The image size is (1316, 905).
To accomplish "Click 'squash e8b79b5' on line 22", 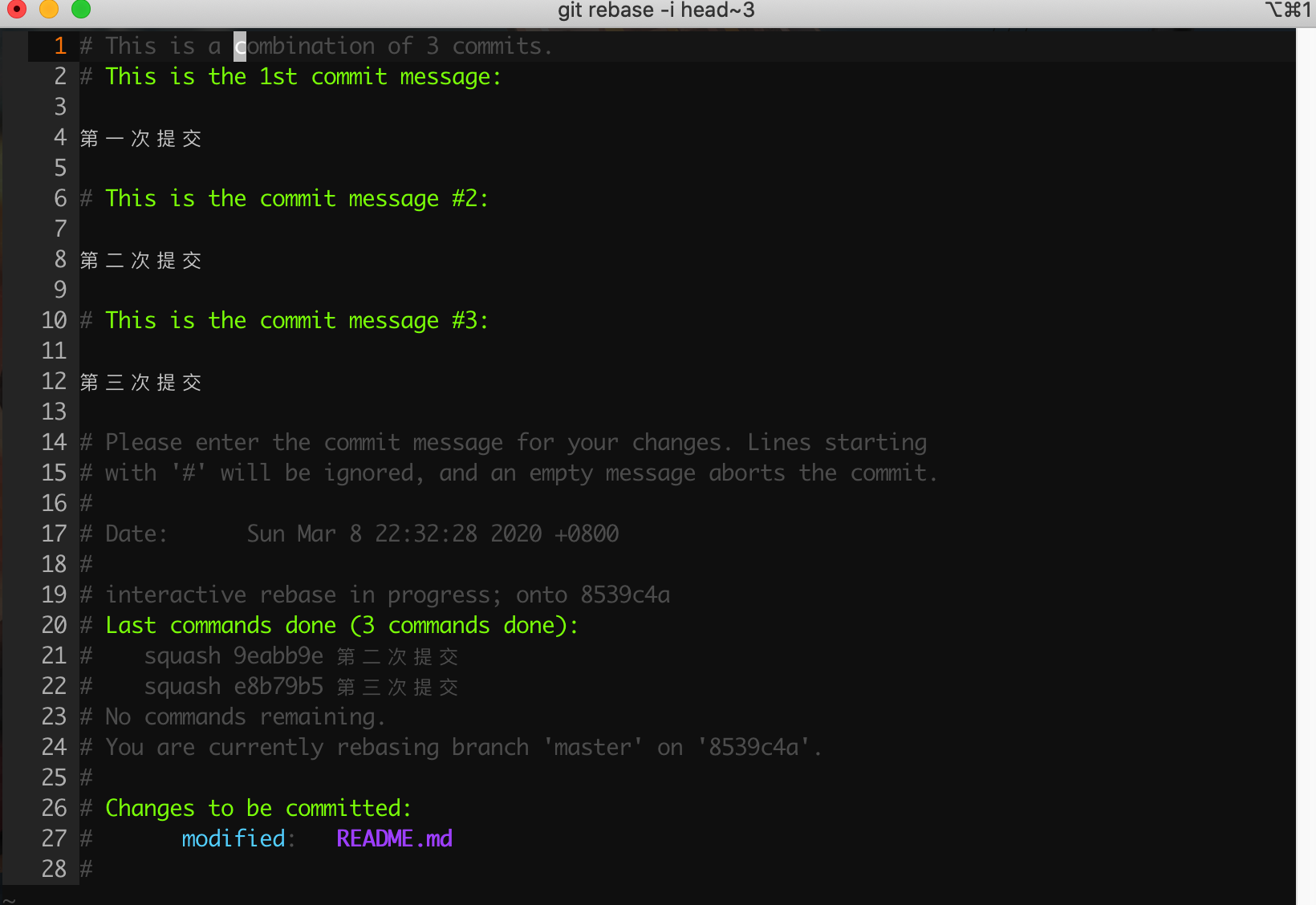I will pyautogui.click(x=234, y=687).
